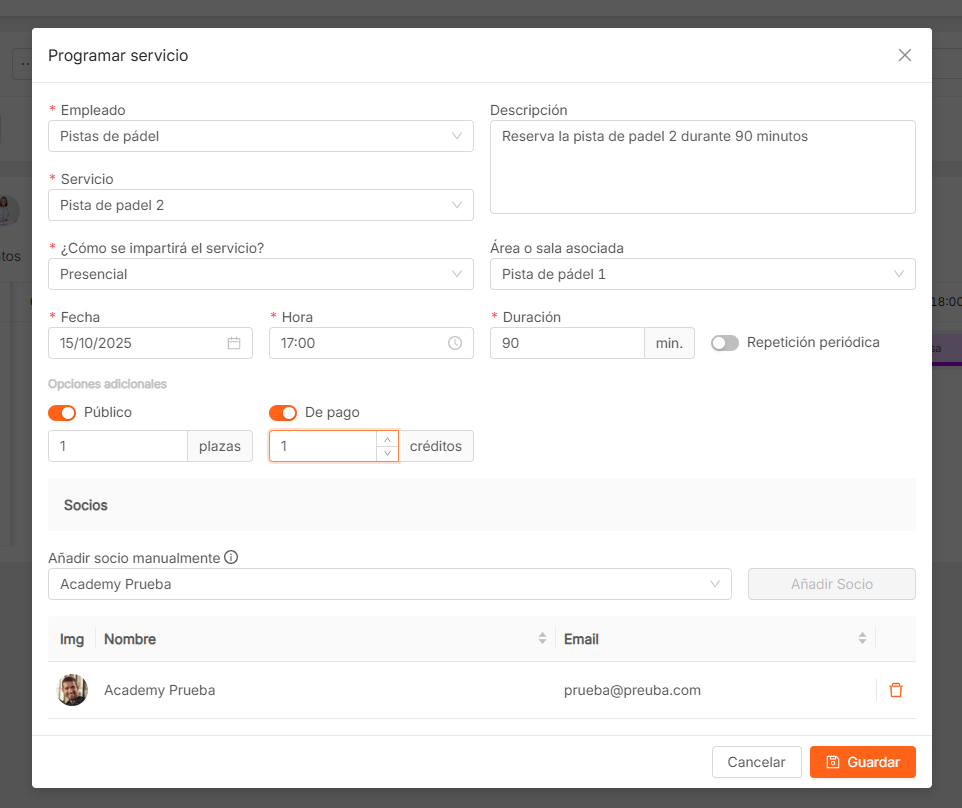Click the Cancelar button
962x808 pixels.
click(x=756, y=762)
